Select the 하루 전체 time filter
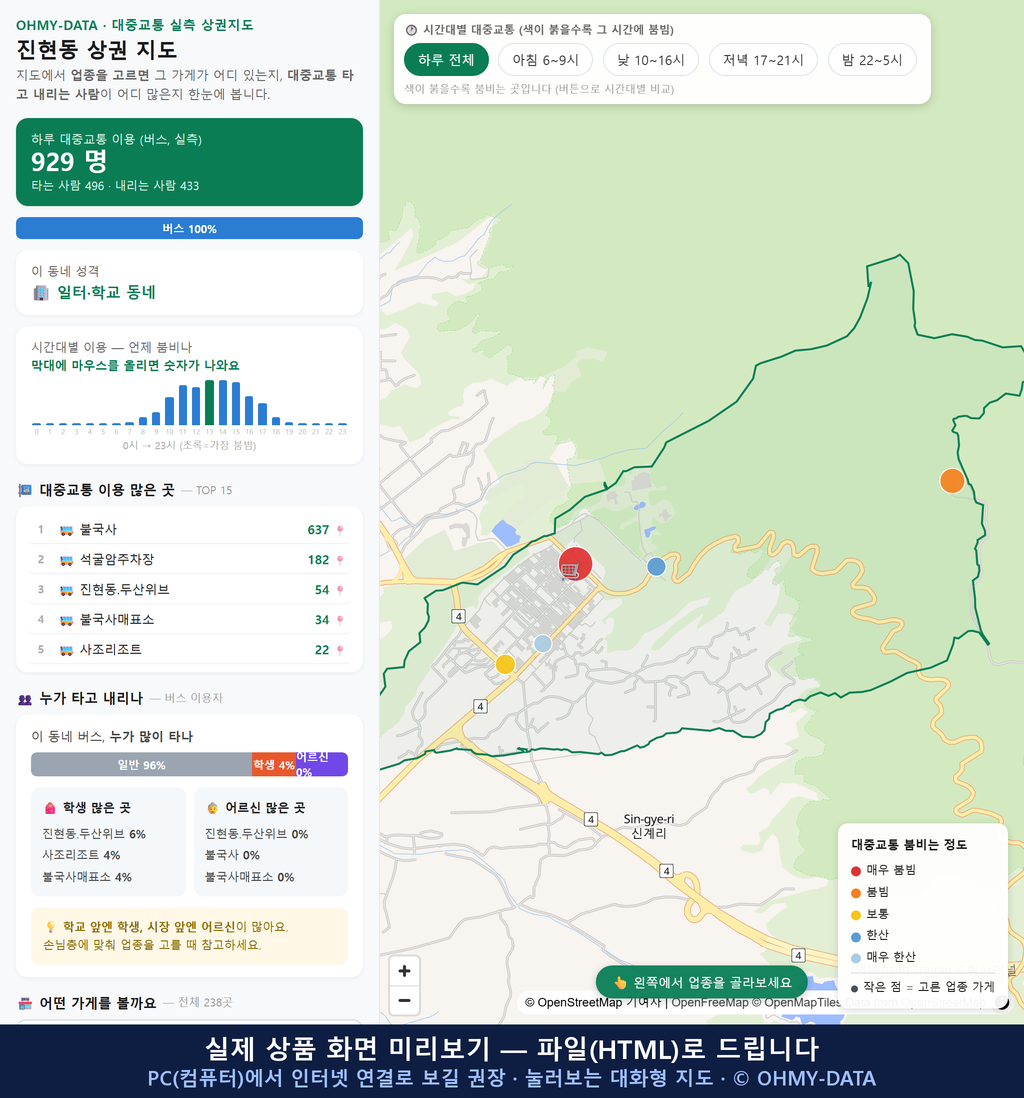This screenshot has width=1024, height=1098. click(x=446, y=60)
